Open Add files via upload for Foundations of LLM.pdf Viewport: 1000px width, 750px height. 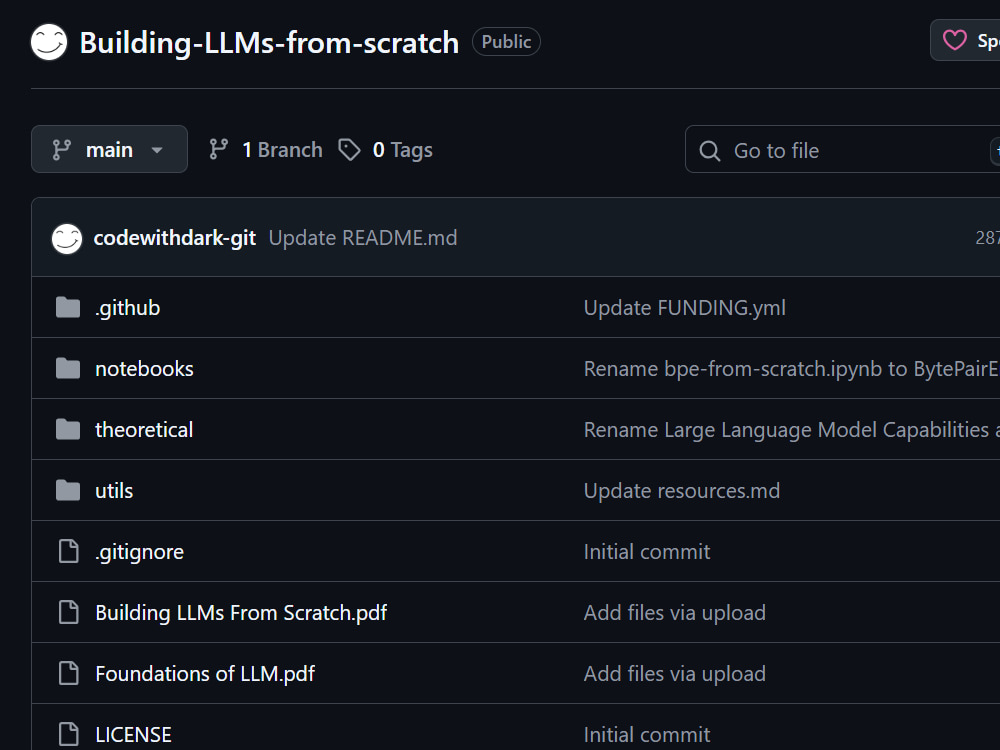point(675,673)
